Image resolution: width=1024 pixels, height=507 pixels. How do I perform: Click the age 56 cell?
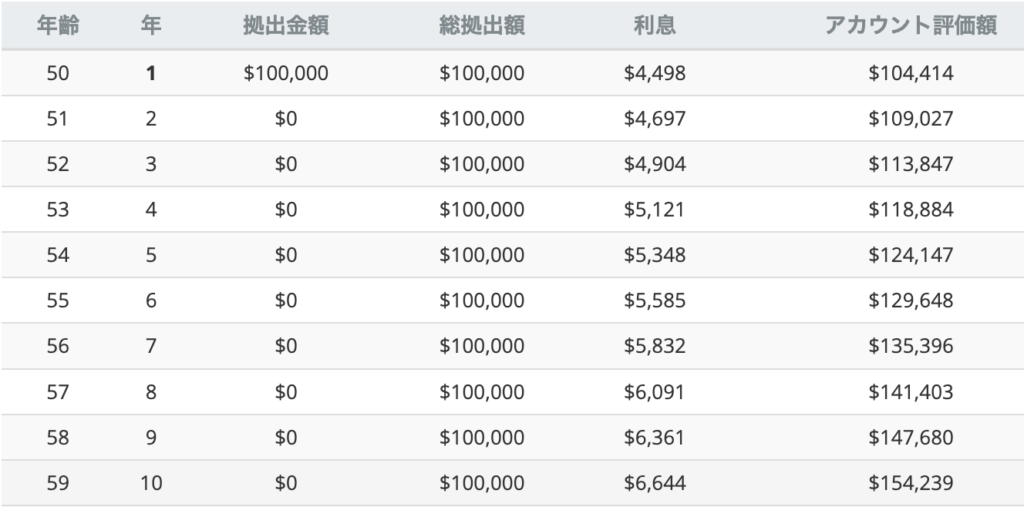pos(57,346)
